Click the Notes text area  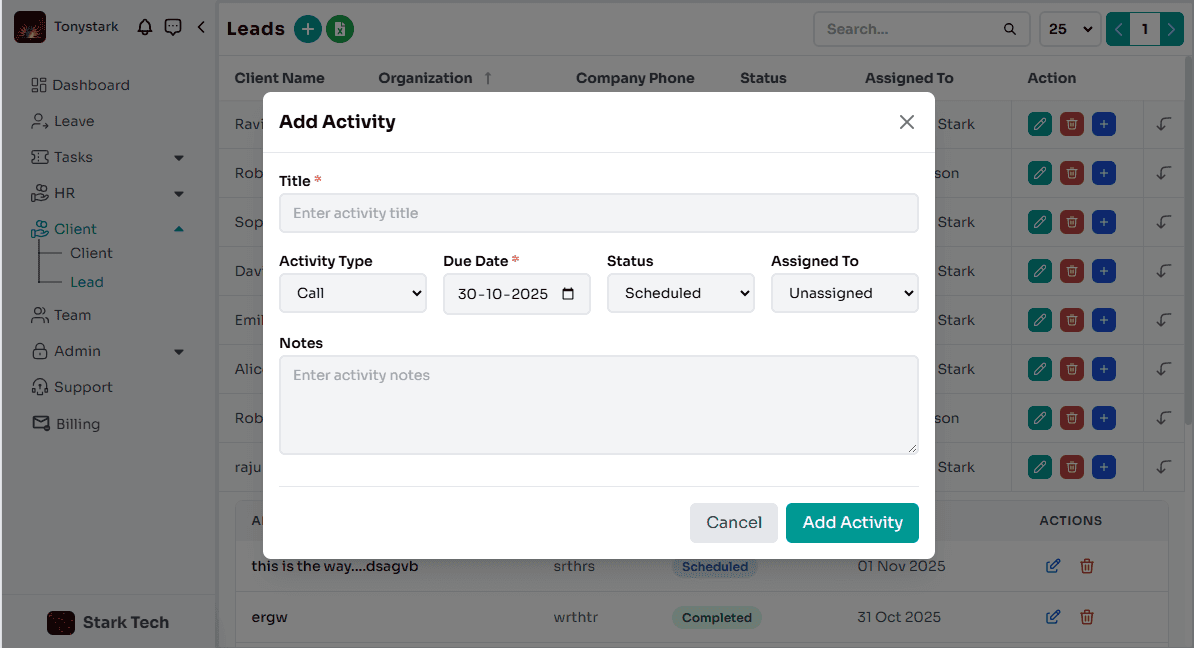[598, 405]
